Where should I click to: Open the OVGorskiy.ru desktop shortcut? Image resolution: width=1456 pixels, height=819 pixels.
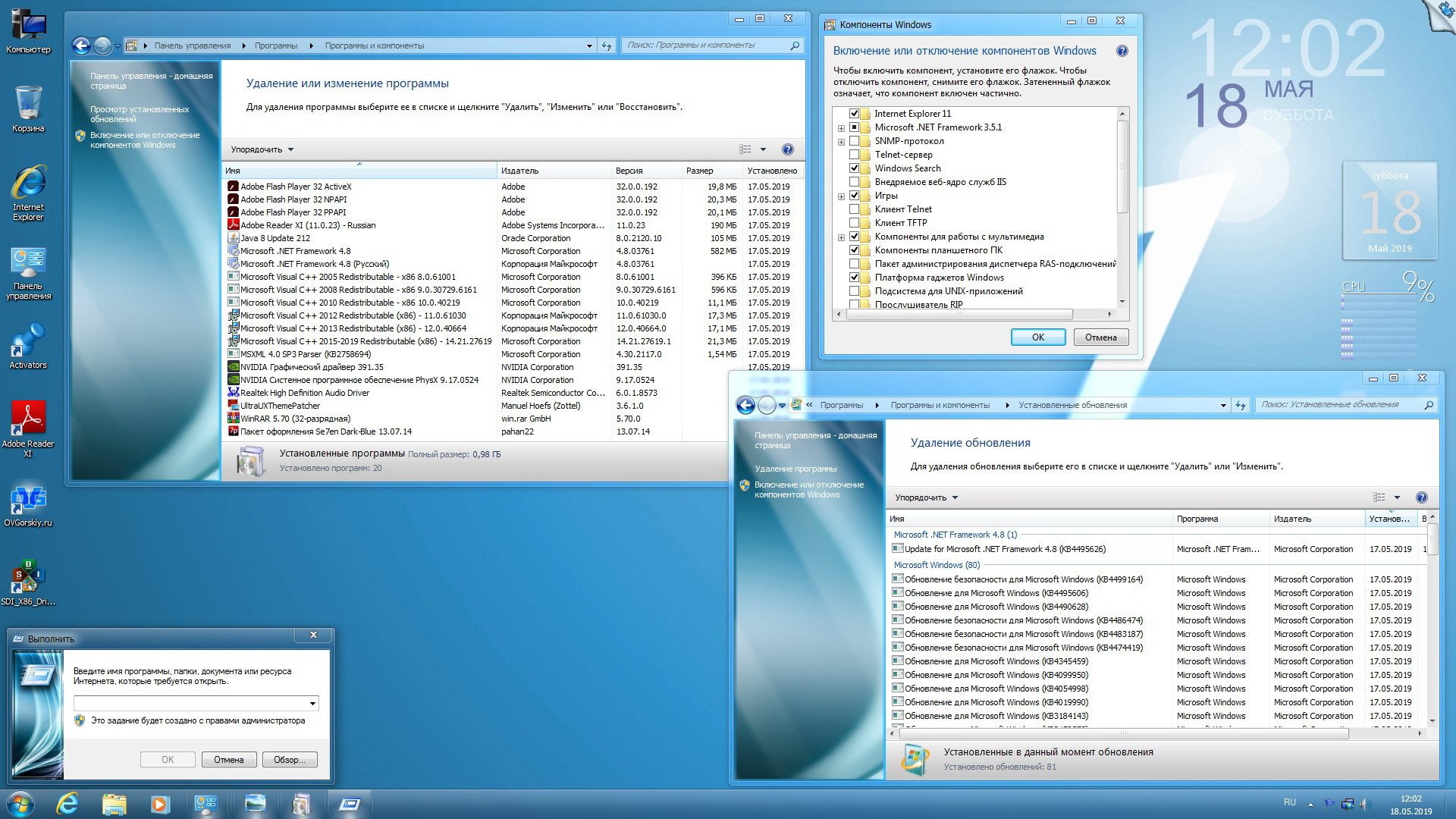tap(28, 506)
